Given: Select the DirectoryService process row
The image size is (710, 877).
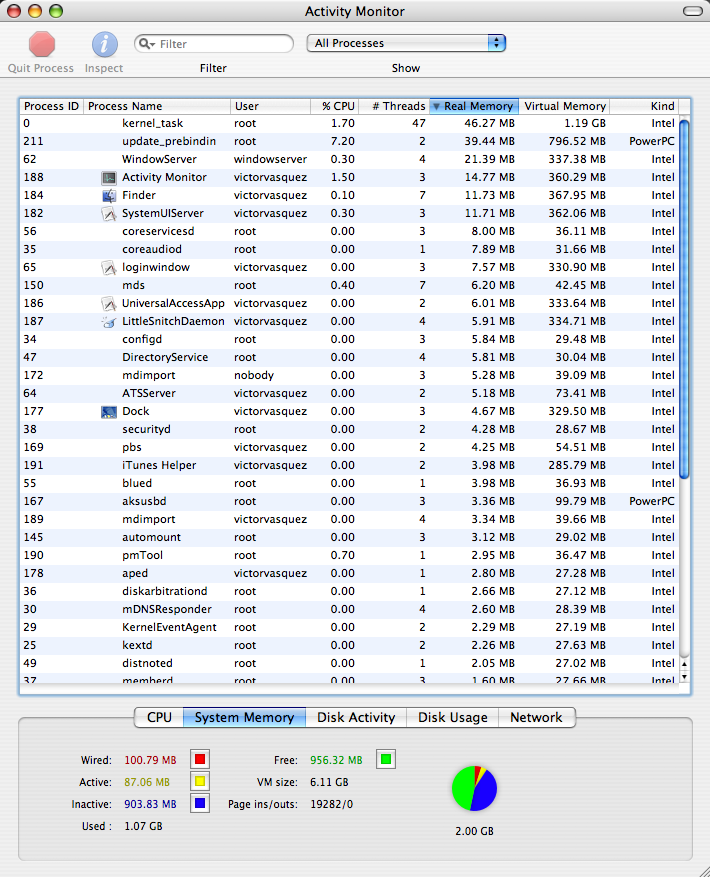Looking at the screenshot, I should tap(349, 357).
